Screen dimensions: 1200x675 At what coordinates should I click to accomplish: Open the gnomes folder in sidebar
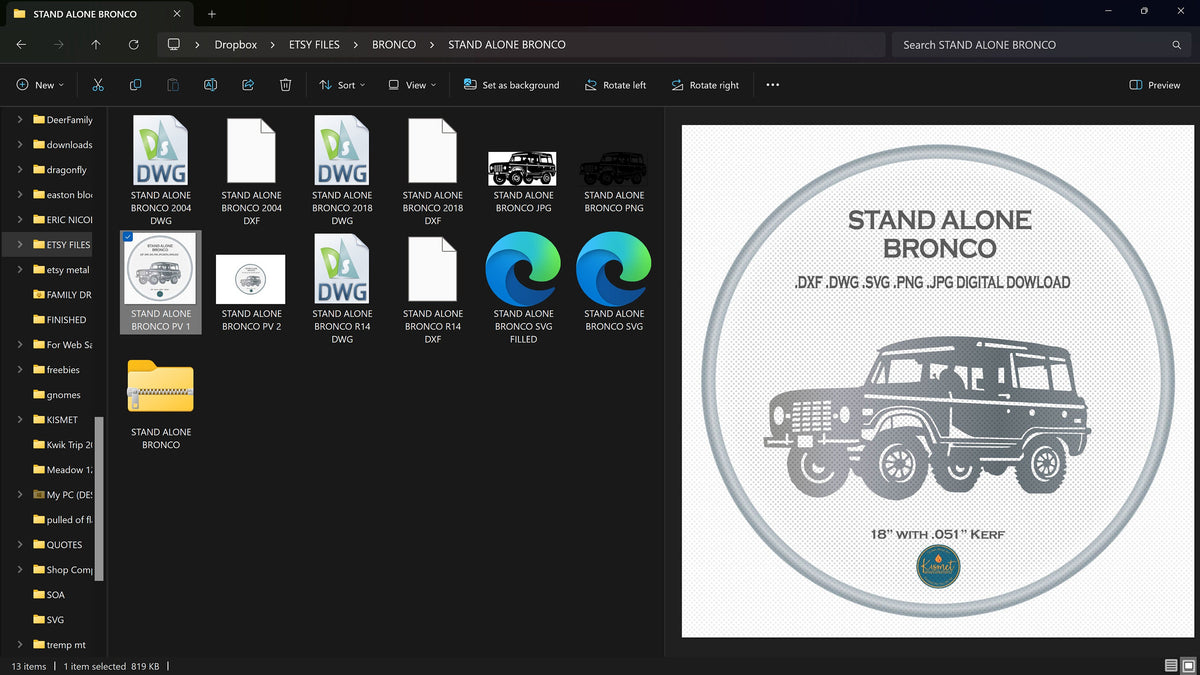click(57, 394)
